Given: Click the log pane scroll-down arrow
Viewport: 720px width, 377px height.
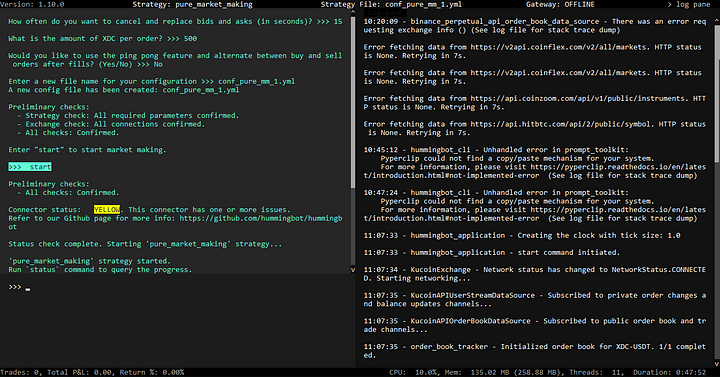Looking at the screenshot, I should point(717,364).
